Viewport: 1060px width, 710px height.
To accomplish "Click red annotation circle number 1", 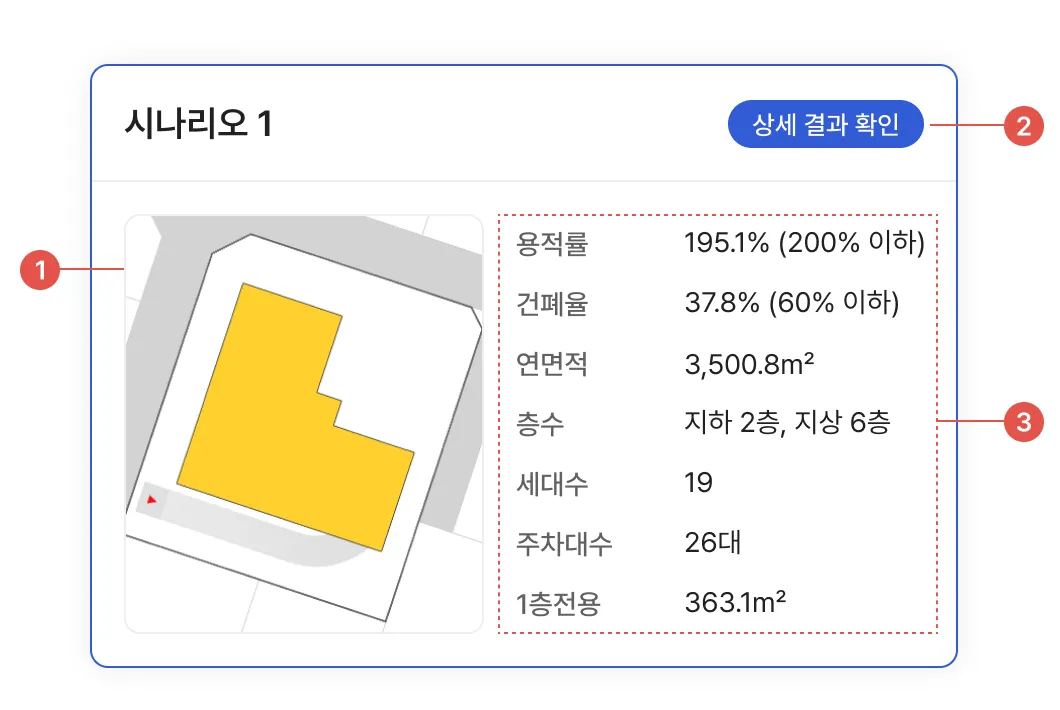I will coord(40,270).
